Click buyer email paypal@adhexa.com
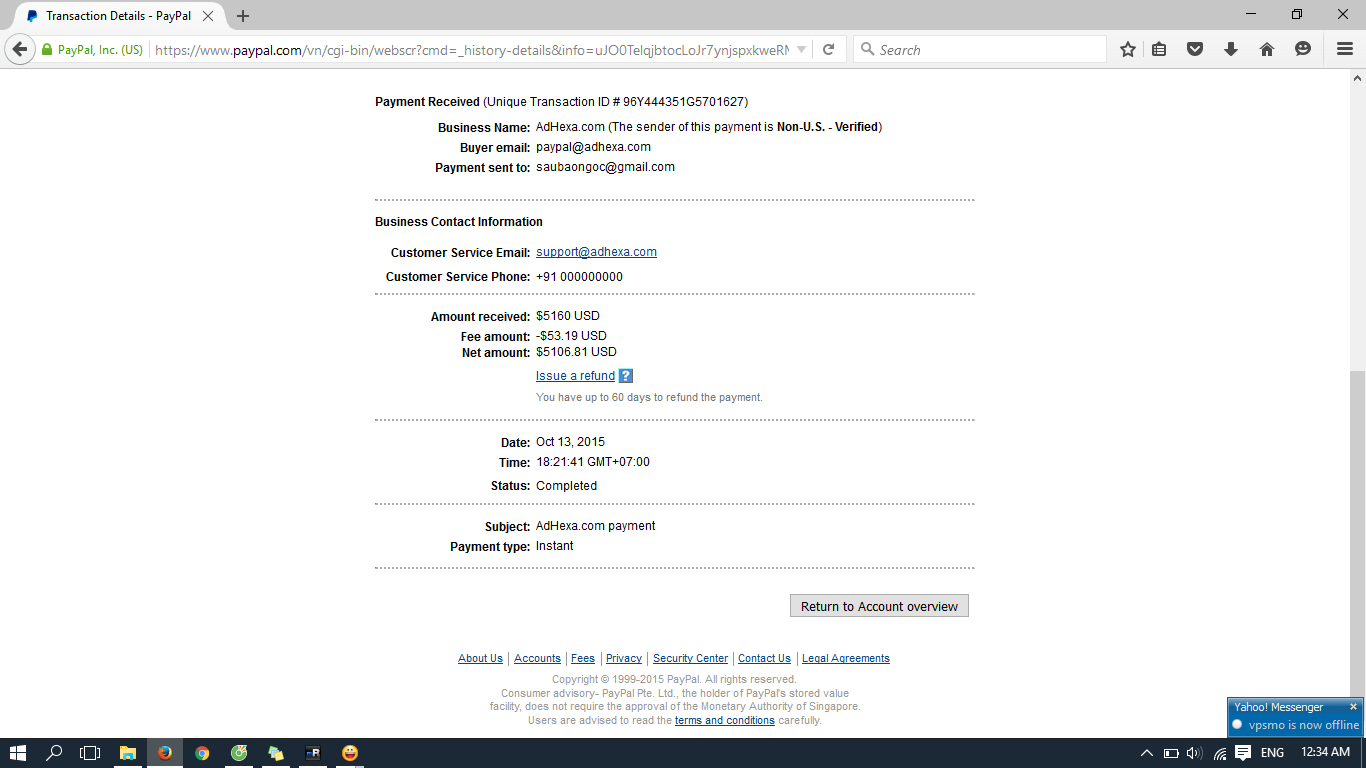 coord(593,147)
